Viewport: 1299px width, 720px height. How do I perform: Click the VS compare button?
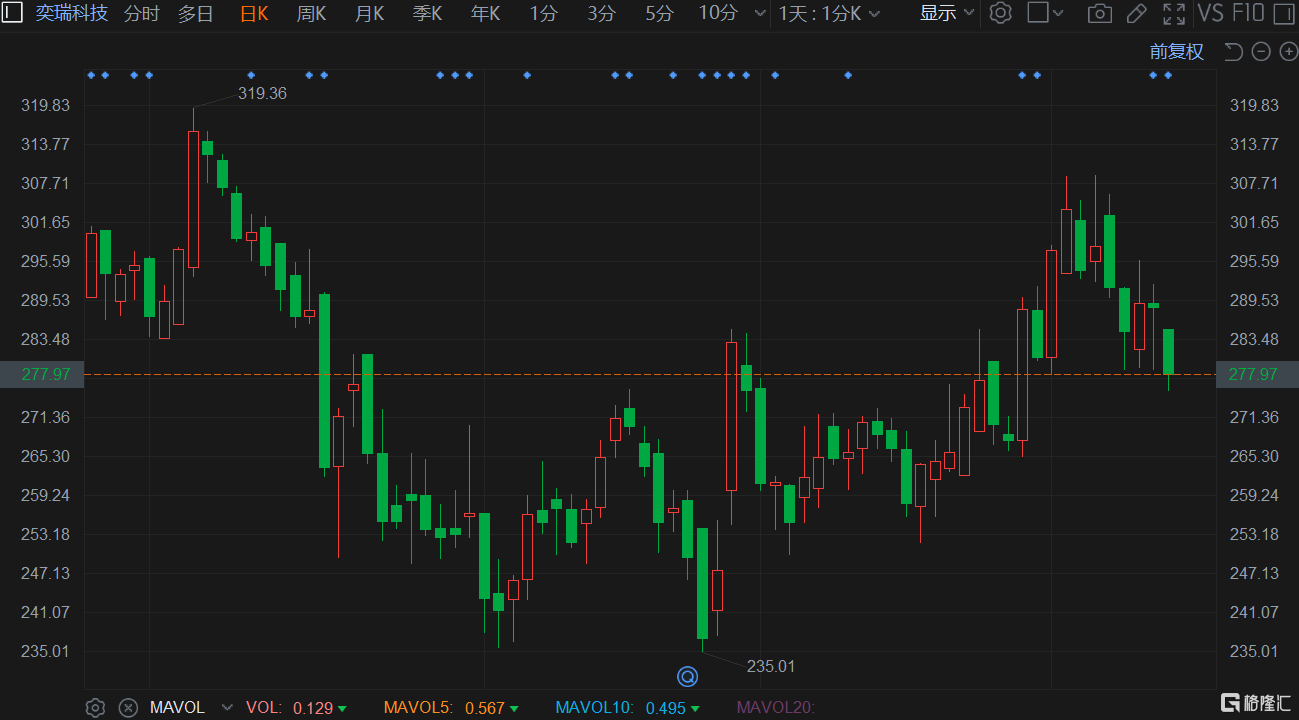pos(1210,13)
